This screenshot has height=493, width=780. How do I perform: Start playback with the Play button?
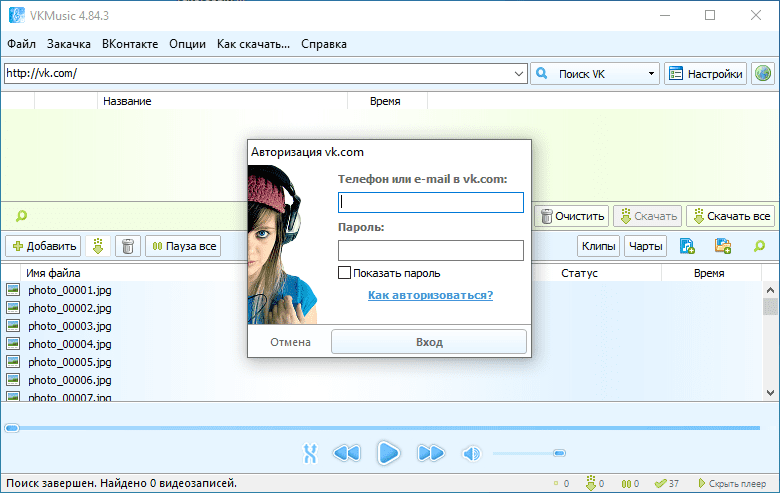pyautogui.click(x=388, y=453)
